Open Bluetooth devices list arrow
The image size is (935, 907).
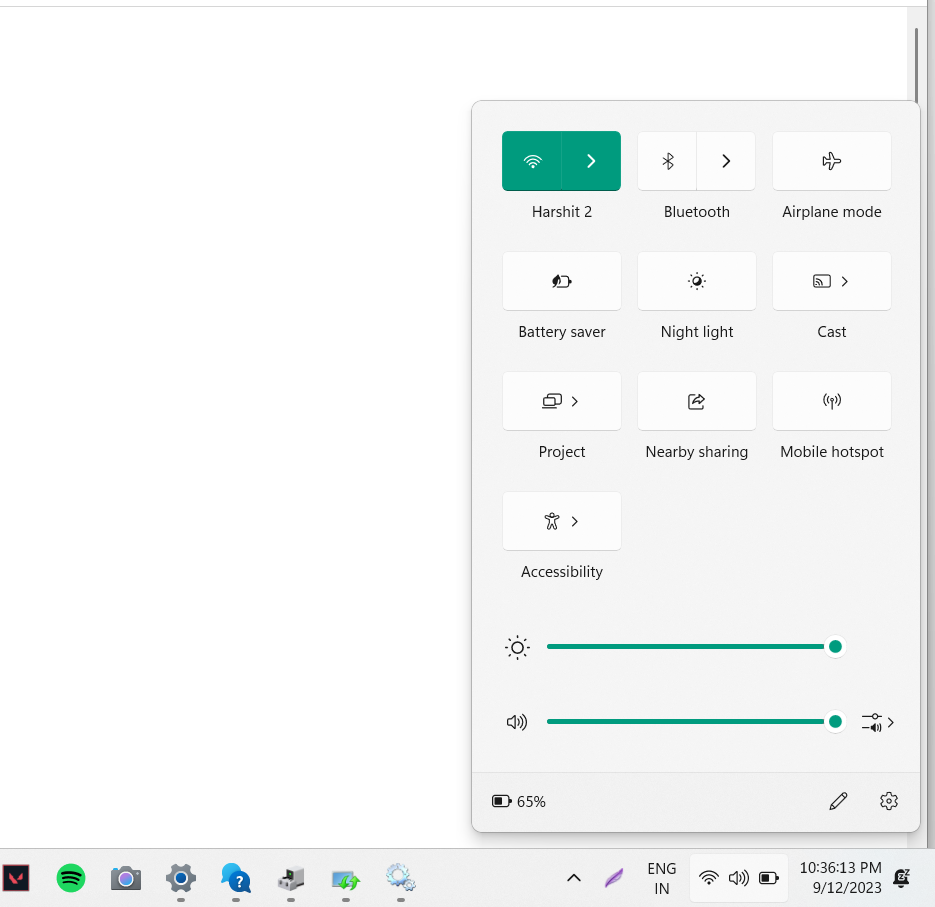point(726,161)
